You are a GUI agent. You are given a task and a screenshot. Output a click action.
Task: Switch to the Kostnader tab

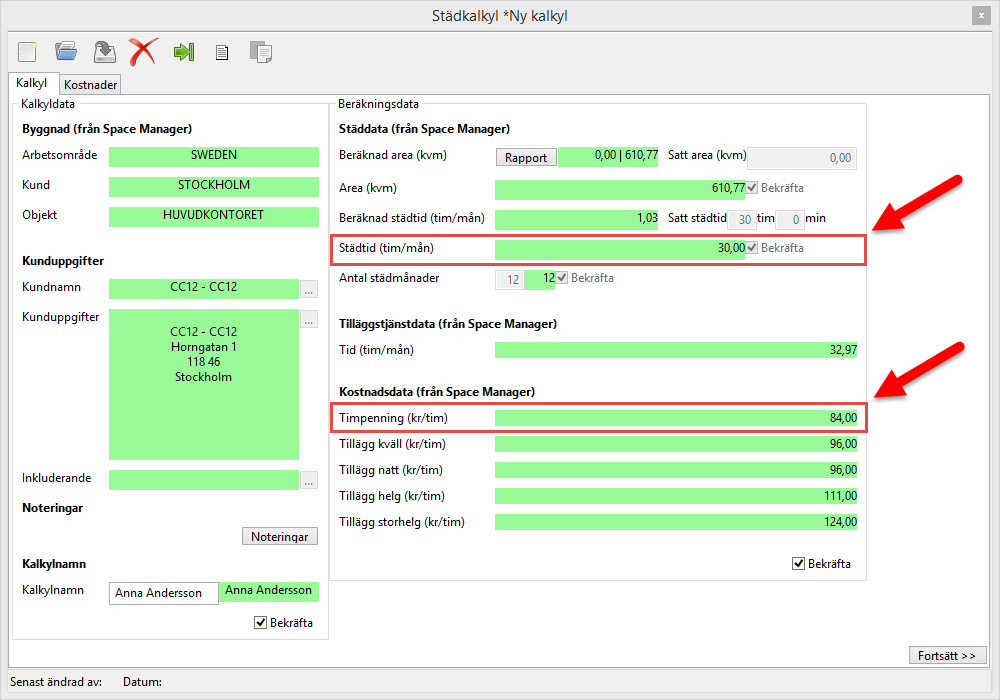[91, 85]
